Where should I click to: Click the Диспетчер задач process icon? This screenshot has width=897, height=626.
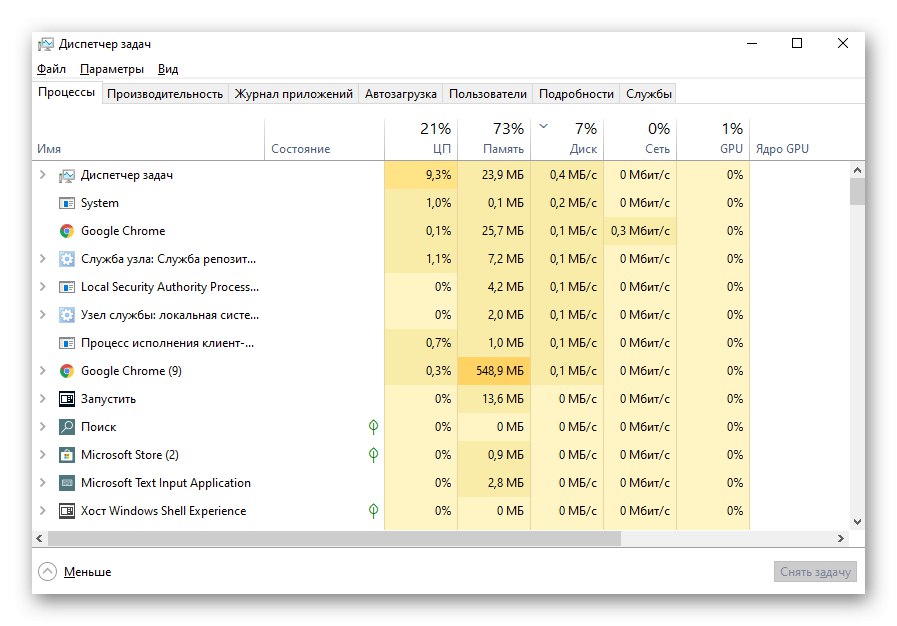65,174
